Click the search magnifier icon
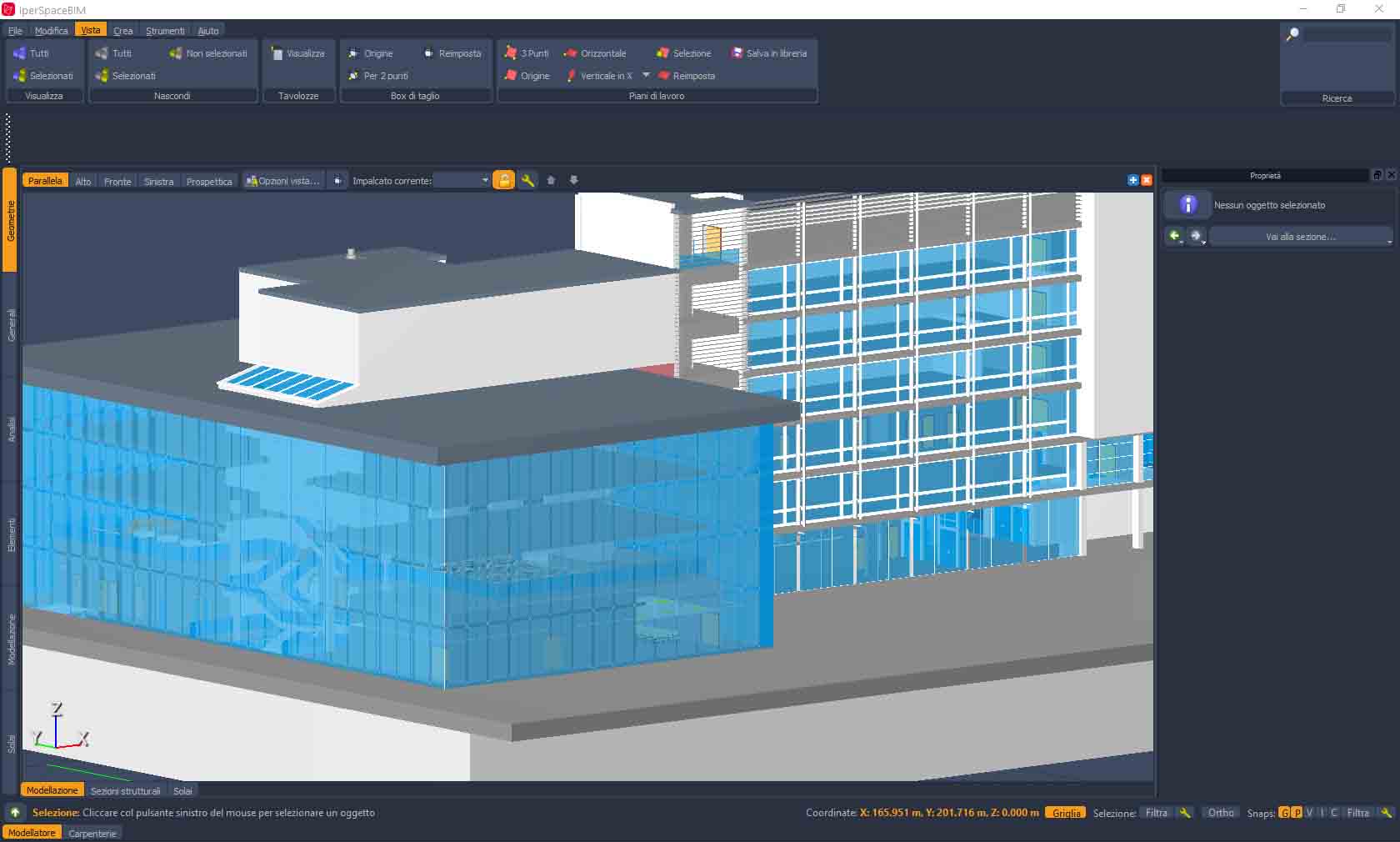The image size is (1400, 842). pyautogui.click(x=1292, y=34)
